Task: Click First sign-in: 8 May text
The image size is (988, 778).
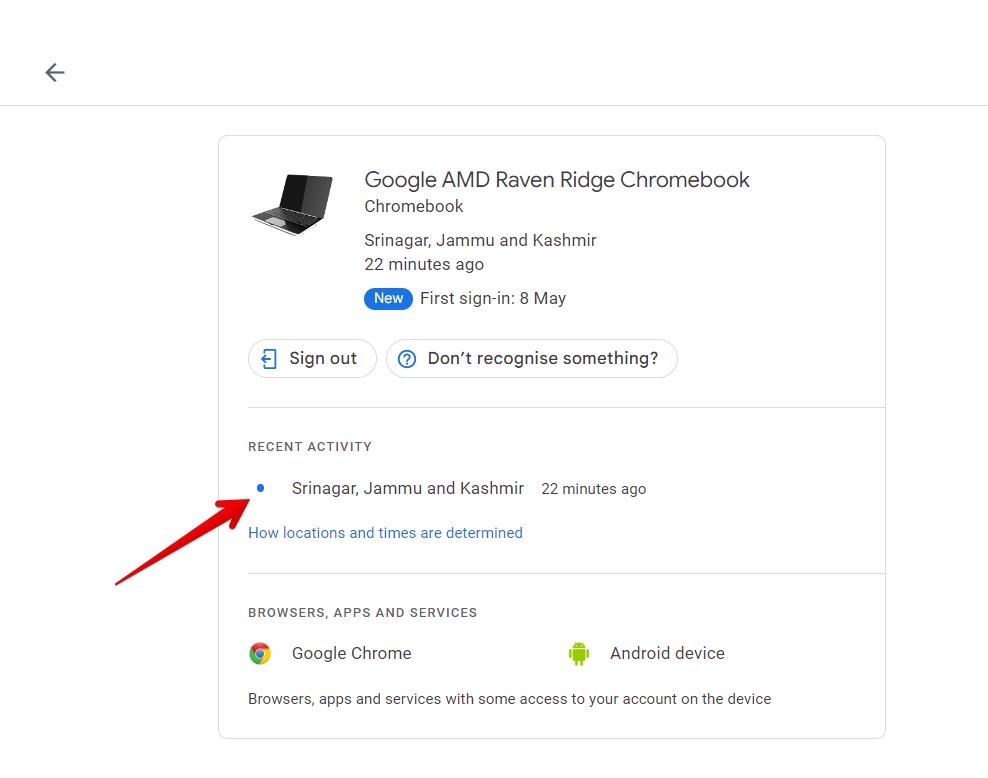Action: 493,298
